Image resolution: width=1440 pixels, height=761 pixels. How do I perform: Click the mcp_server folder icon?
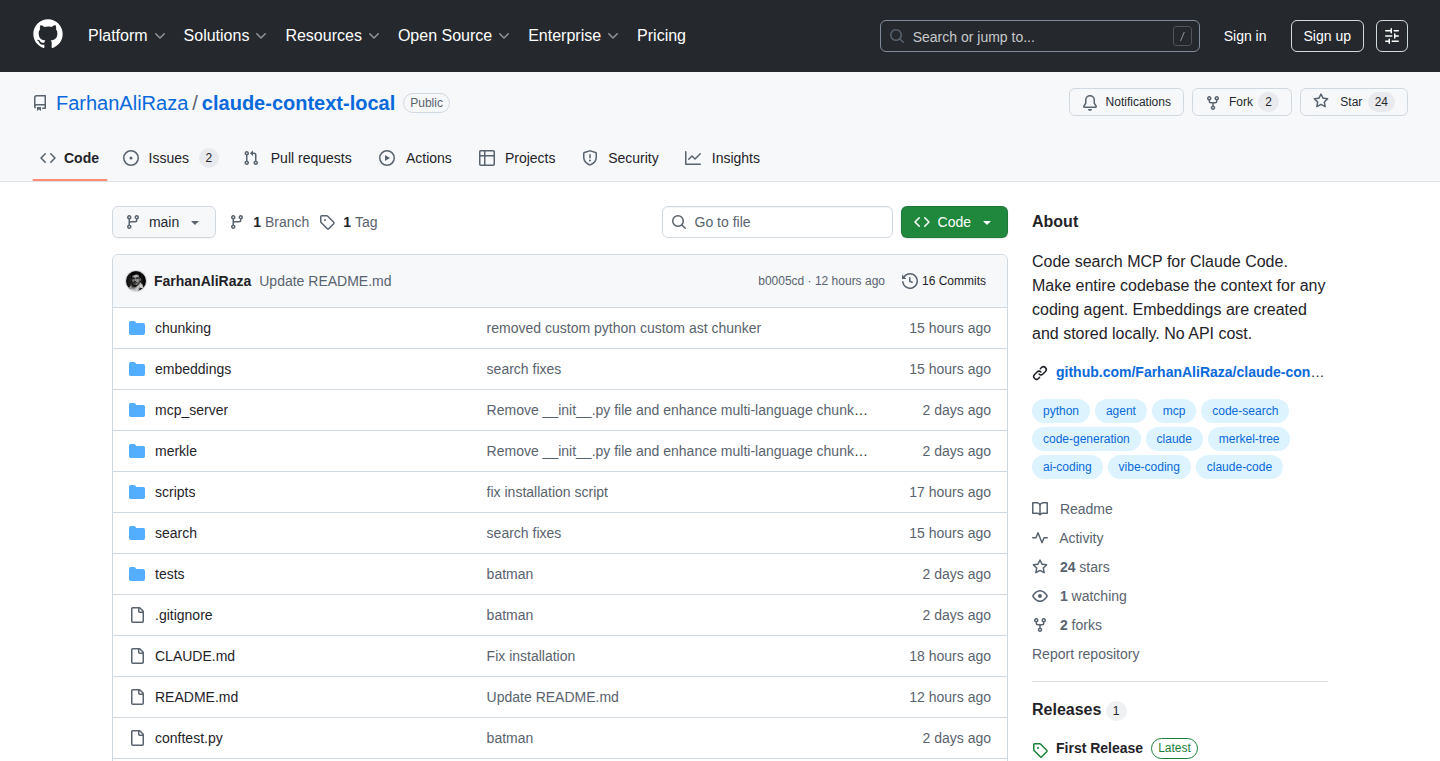[137, 410]
